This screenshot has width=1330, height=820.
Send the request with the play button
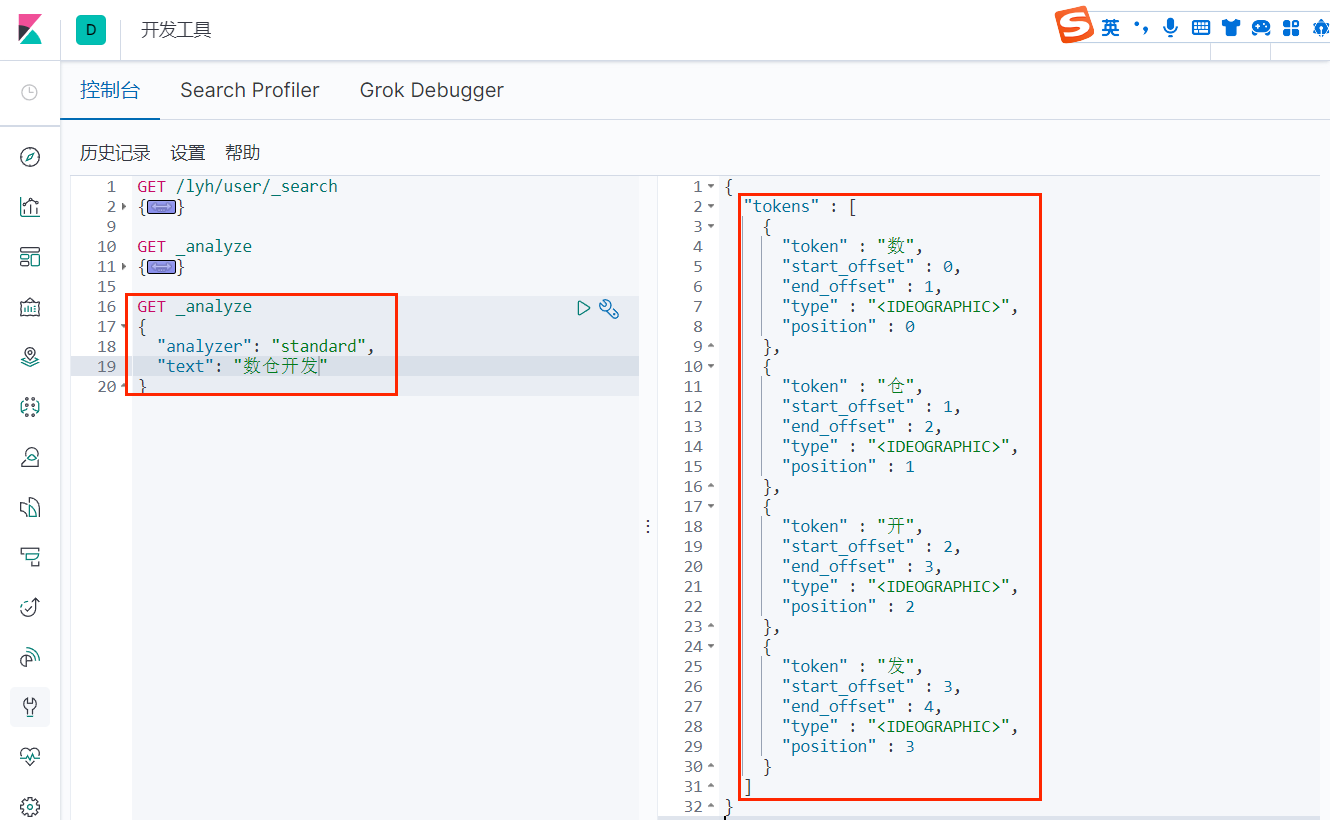click(584, 308)
